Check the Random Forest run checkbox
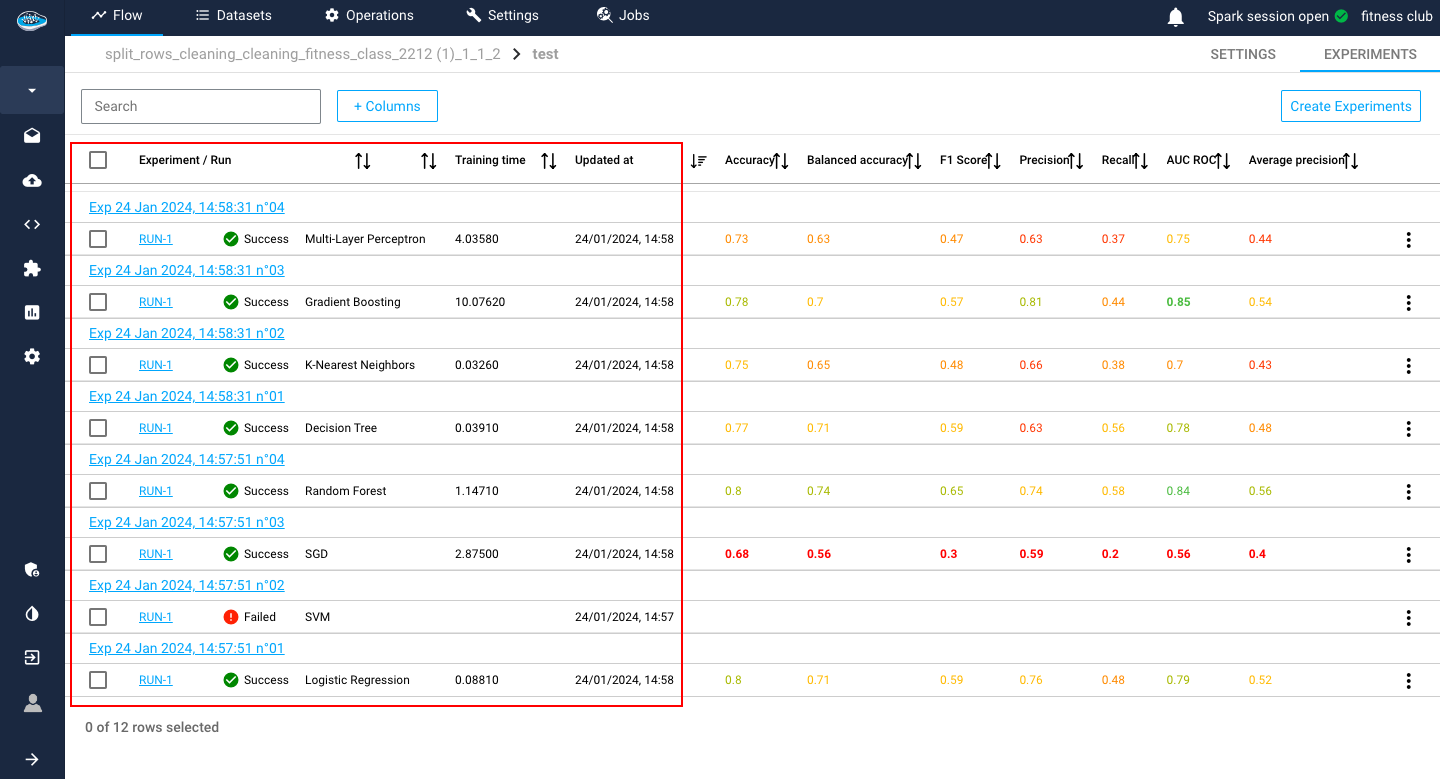The width and height of the screenshot is (1440, 779). pyautogui.click(x=98, y=491)
